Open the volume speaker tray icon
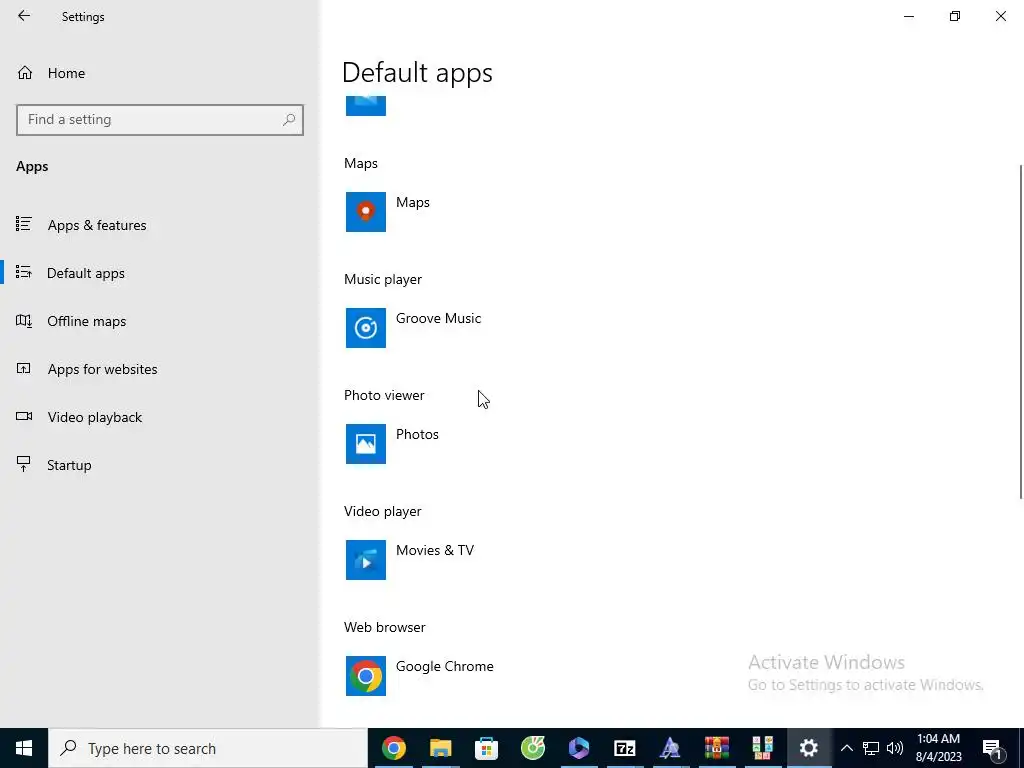The height and width of the screenshot is (768, 1024). 895,748
